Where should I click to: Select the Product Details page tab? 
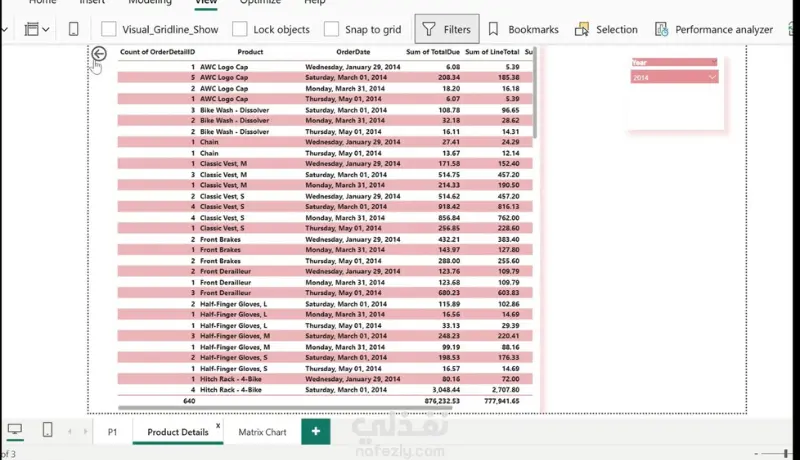[x=178, y=432]
